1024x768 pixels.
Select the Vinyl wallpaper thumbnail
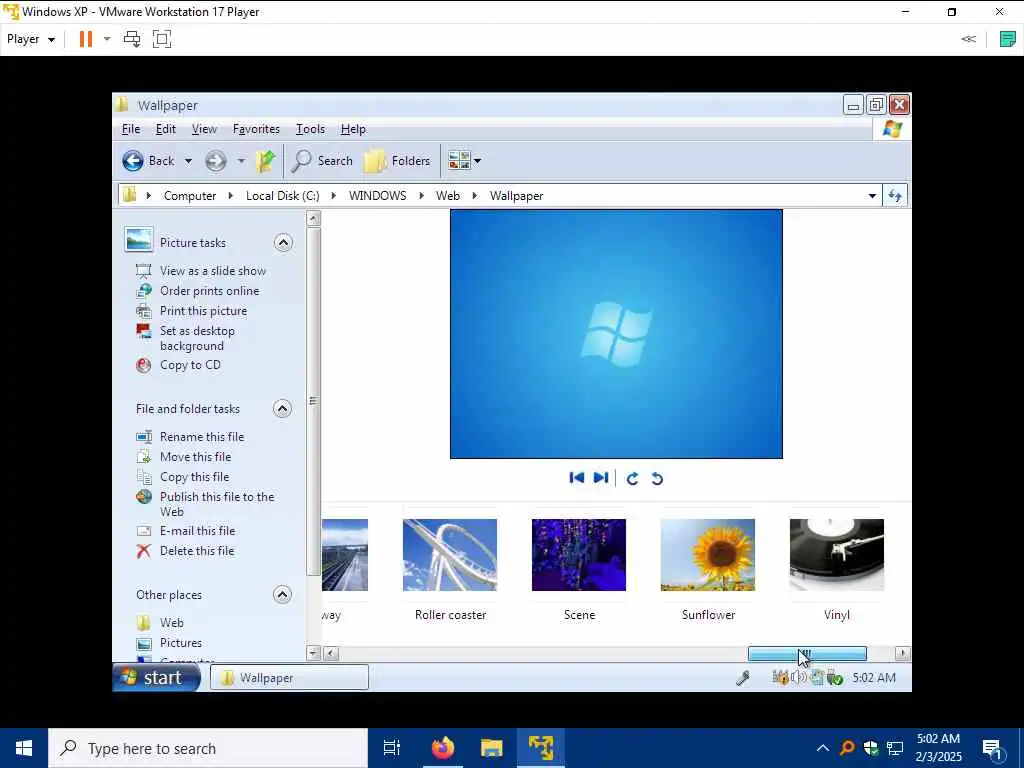tap(837, 555)
